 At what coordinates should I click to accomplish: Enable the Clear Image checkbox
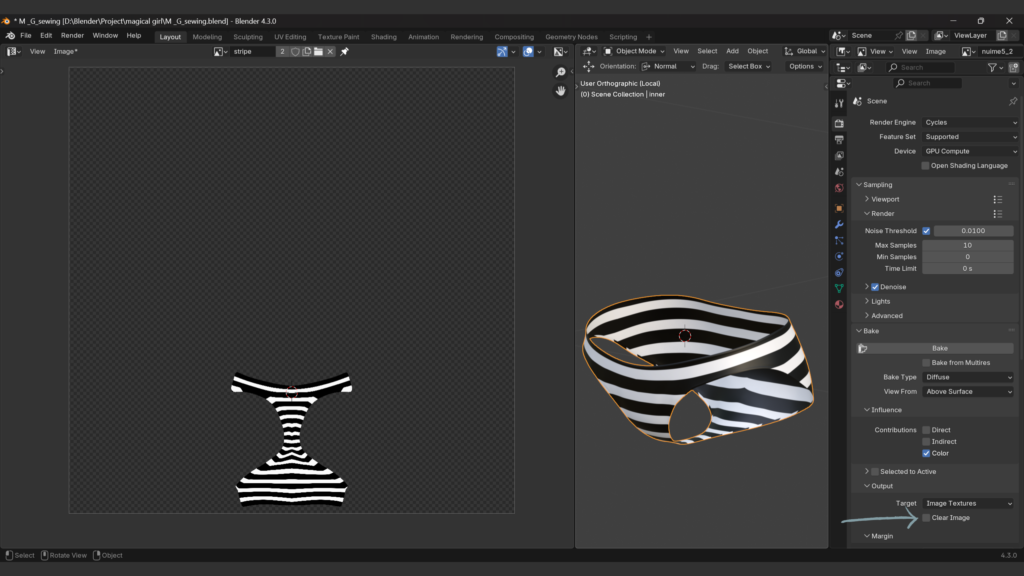[926, 518]
